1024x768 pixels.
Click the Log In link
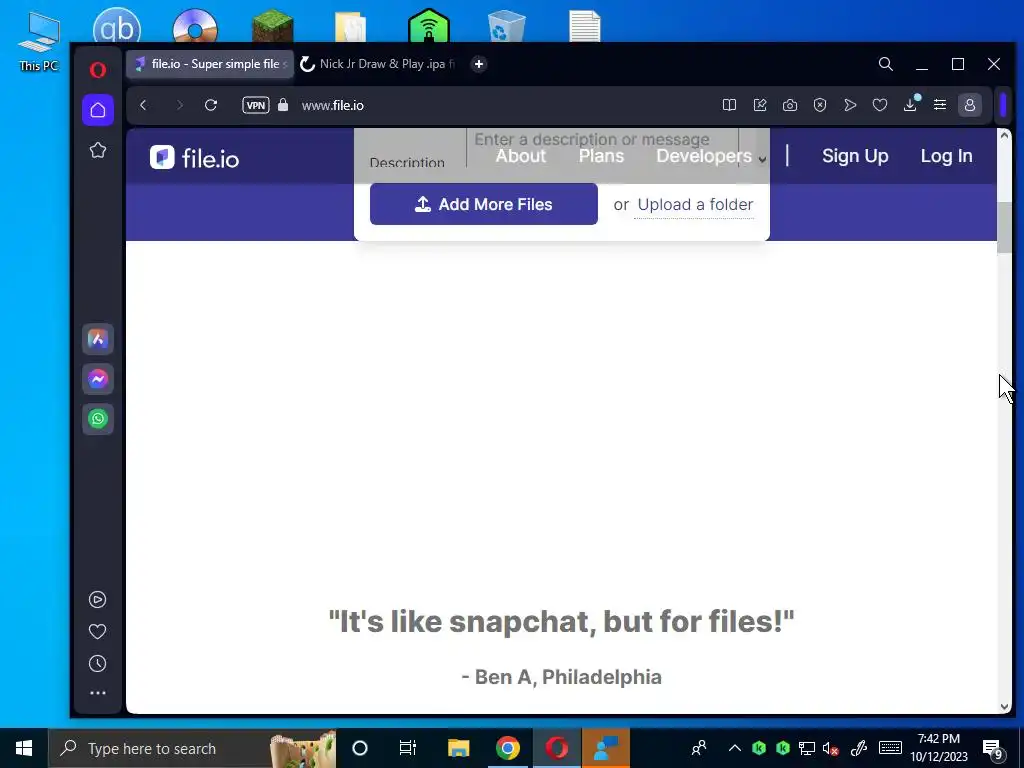pyautogui.click(x=946, y=156)
